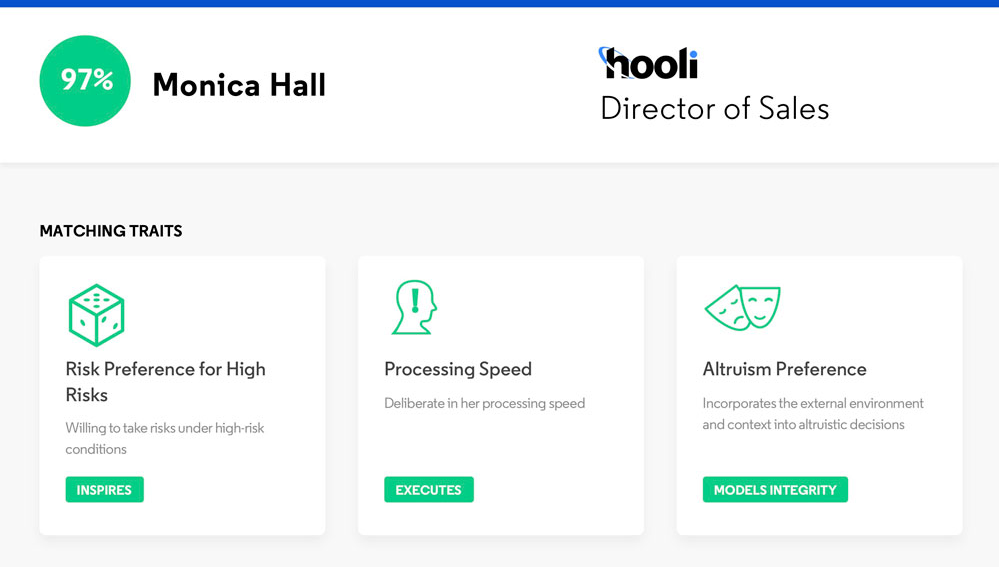Click the theater masks icon
Image resolution: width=999 pixels, height=567 pixels.
pyautogui.click(x=743, y=307)
